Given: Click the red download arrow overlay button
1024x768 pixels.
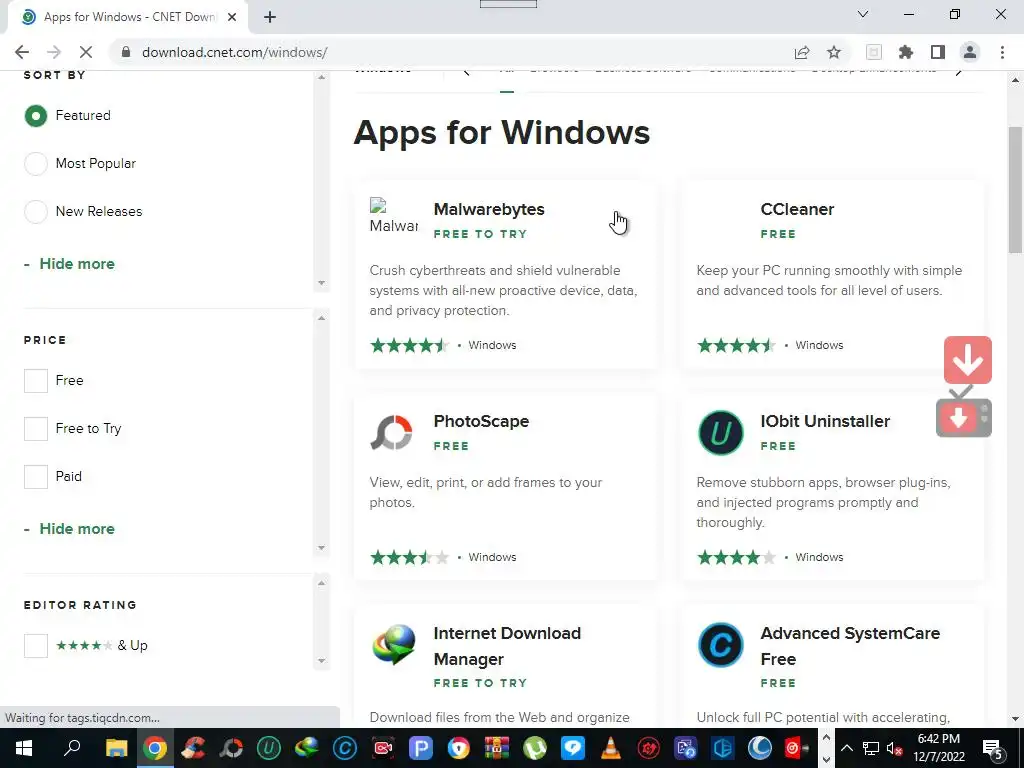Looking at the screenshot, I should point(967,360).
